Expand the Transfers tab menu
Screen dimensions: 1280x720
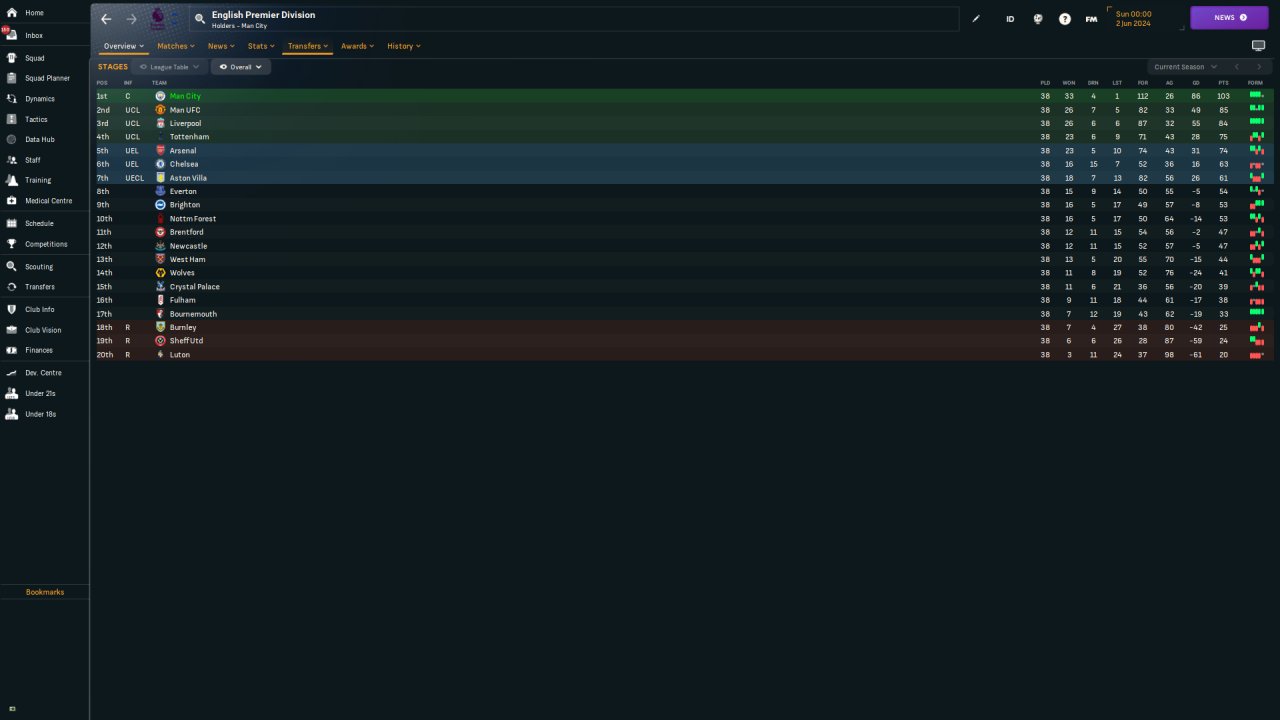pyautogui.click(x=308, y=46)
